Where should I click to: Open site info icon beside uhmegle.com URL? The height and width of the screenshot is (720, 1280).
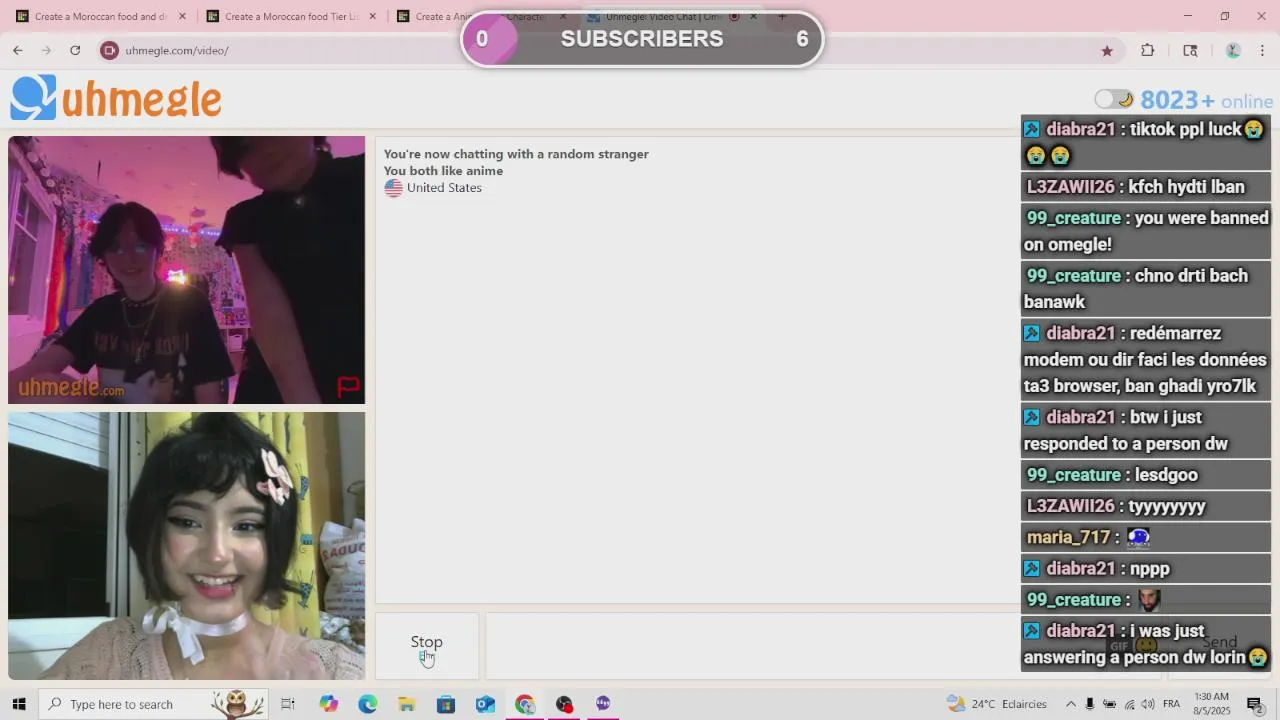click(x=110, y=50)
